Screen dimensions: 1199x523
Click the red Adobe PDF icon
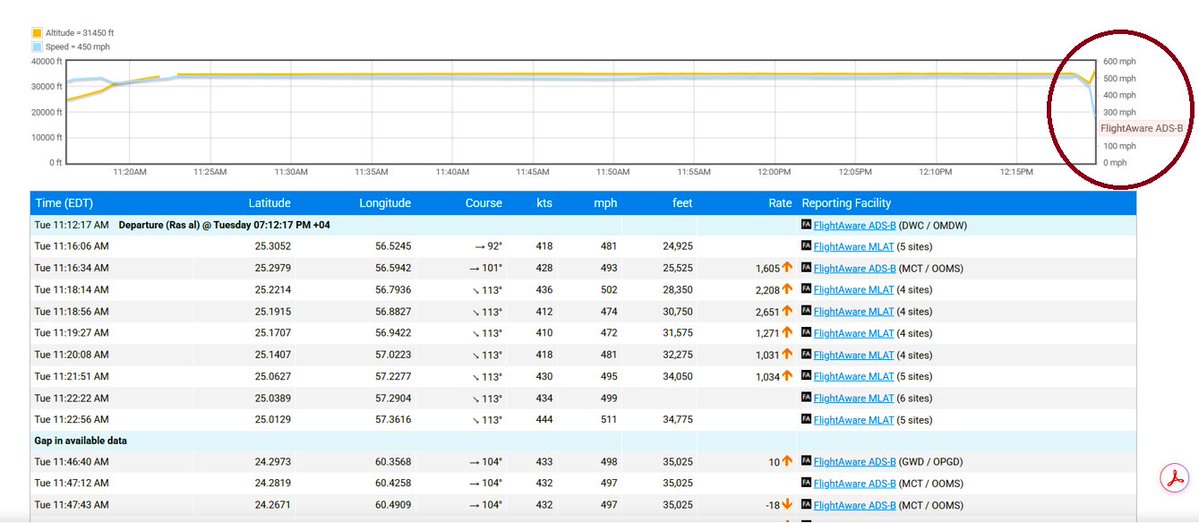(x=1175, y=479)
